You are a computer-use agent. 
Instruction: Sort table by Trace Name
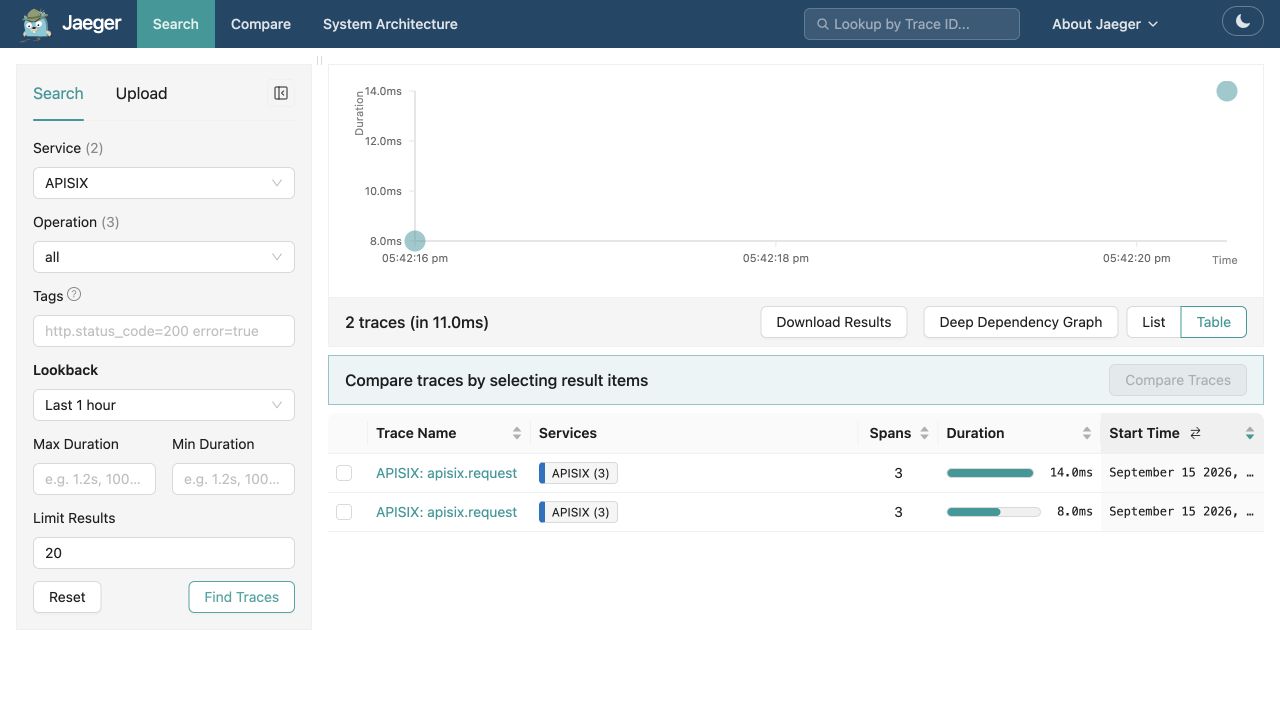(517, 433)
